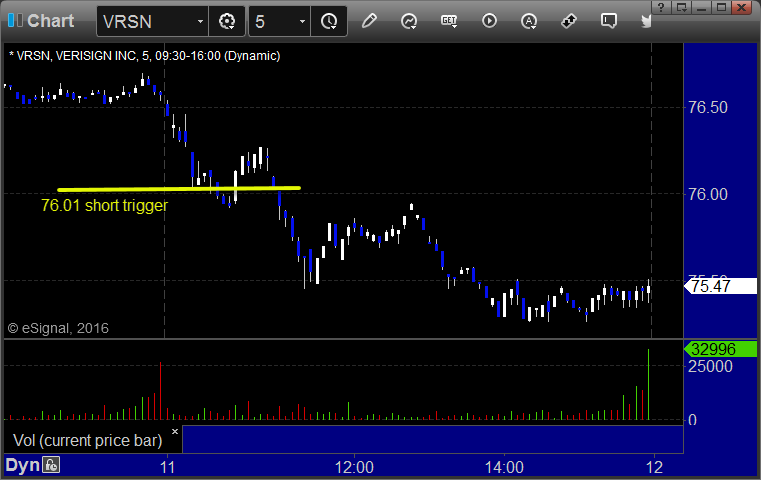Click the time axis date label 11
Viewport: 761px width, 480px height.
167,467
